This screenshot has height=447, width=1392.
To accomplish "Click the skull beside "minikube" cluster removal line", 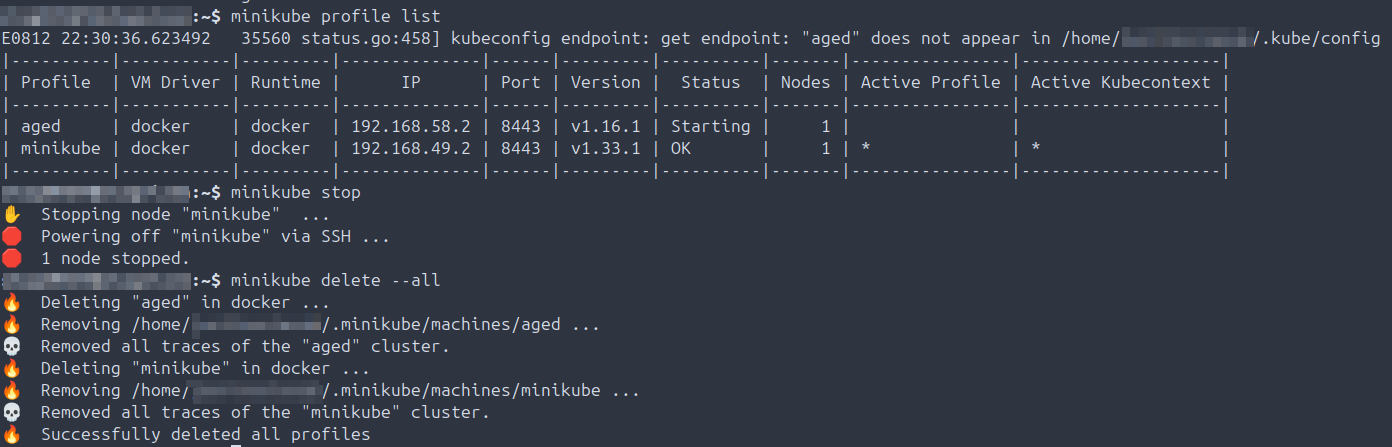I will point(11,412).
